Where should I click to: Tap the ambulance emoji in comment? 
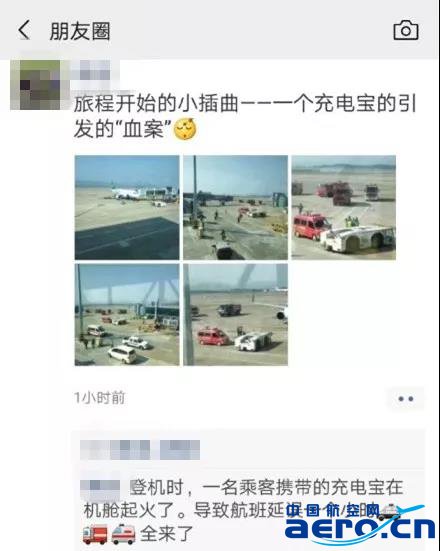pos(123,533)
